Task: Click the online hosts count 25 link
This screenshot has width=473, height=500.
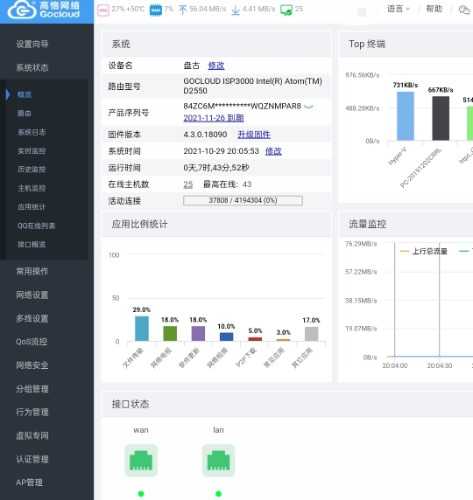Action: point(188,184)
